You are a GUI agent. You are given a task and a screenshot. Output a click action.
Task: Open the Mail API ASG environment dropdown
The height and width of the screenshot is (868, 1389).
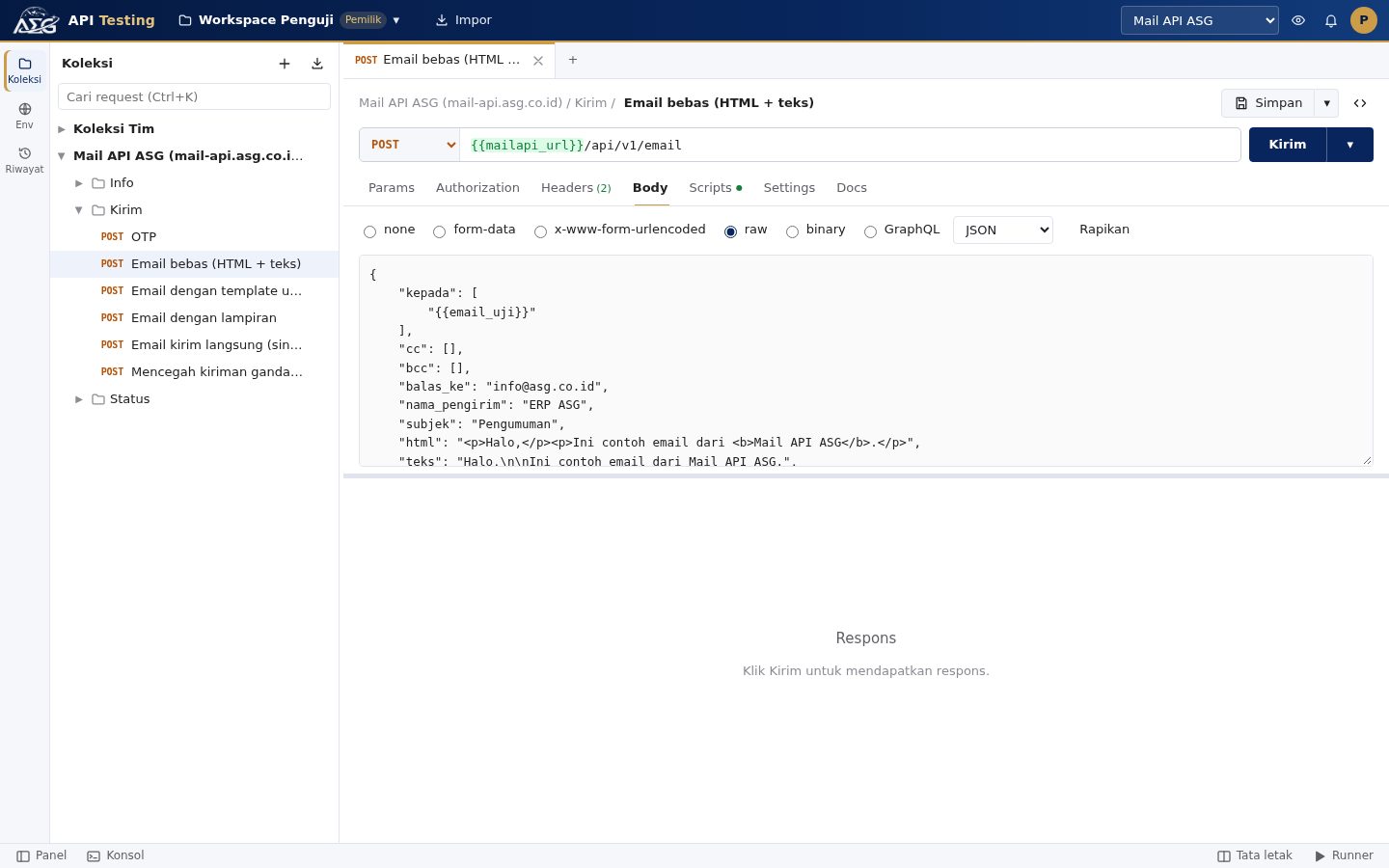[1200, 20]
